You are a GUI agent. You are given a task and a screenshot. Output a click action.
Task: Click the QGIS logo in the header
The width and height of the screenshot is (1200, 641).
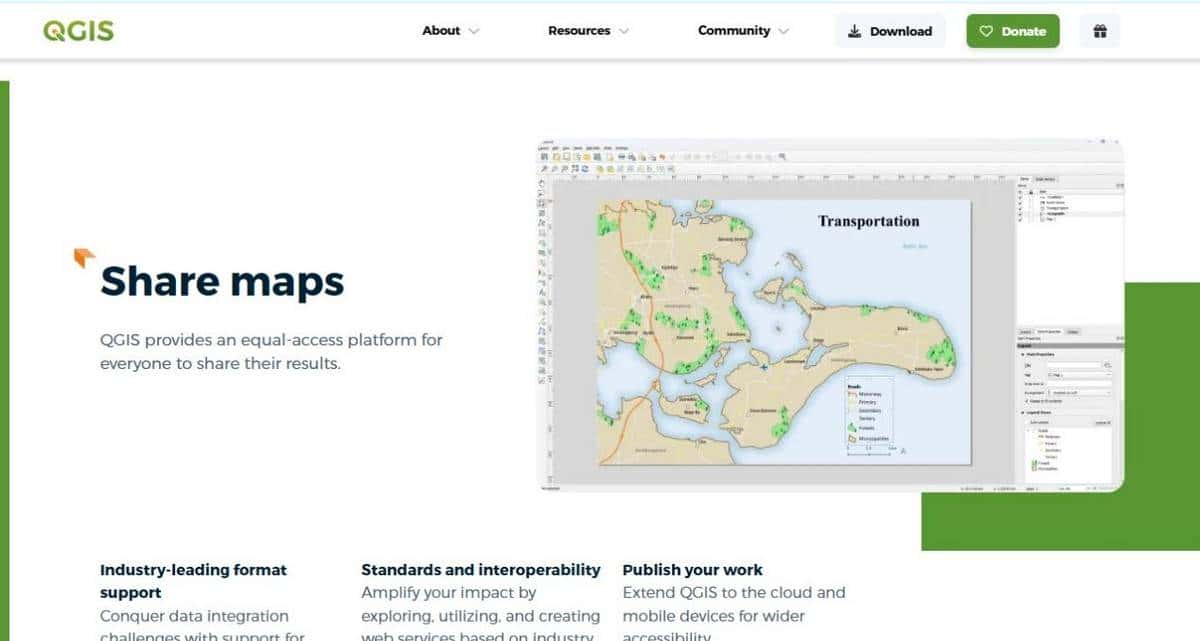click(x=78, y=31)
